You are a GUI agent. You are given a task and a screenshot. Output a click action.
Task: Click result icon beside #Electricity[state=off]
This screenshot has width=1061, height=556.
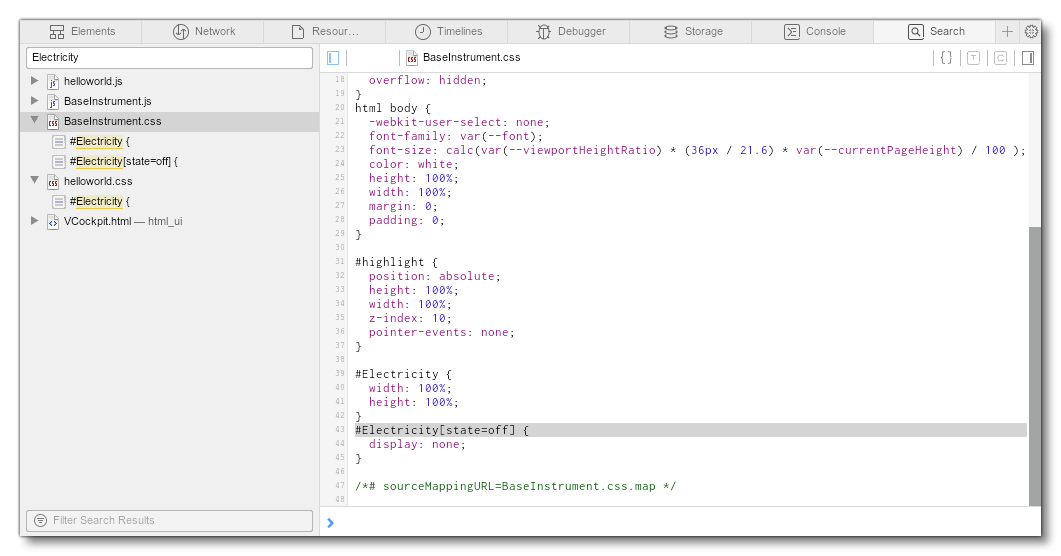coord(59,162)
